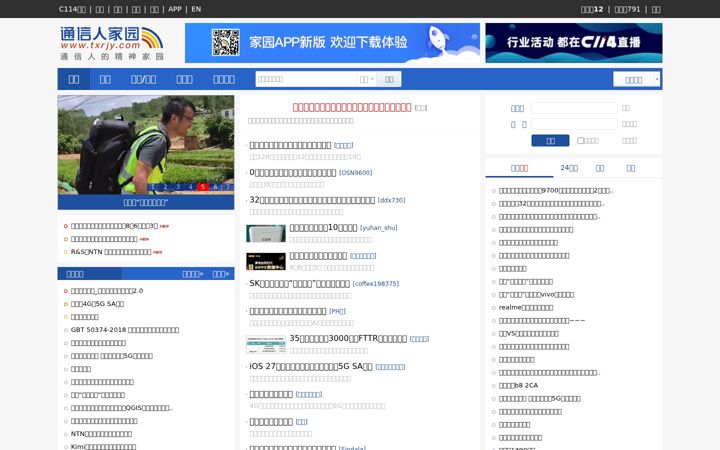Open the post title starting with 32
The height and width of the screenshot is (450, 720).
point(312,200)
